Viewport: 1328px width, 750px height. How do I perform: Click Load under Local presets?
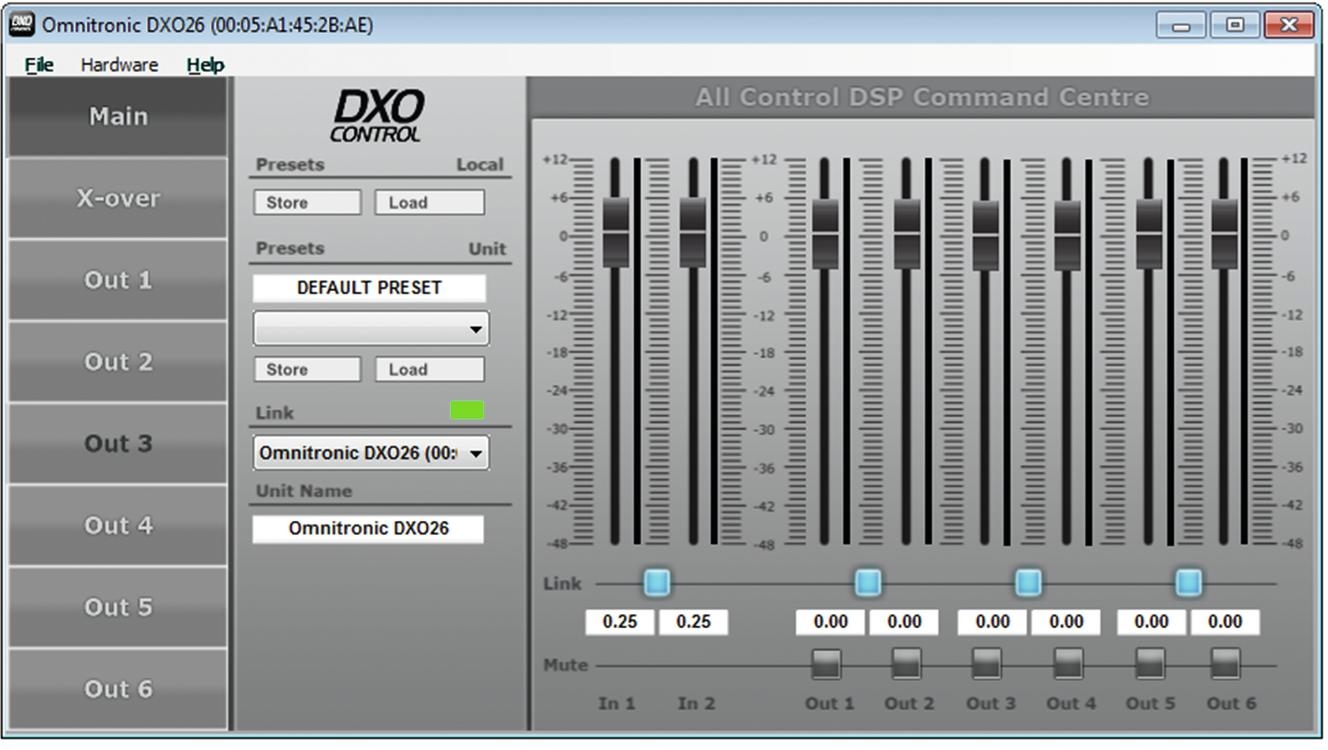(429, 202)
